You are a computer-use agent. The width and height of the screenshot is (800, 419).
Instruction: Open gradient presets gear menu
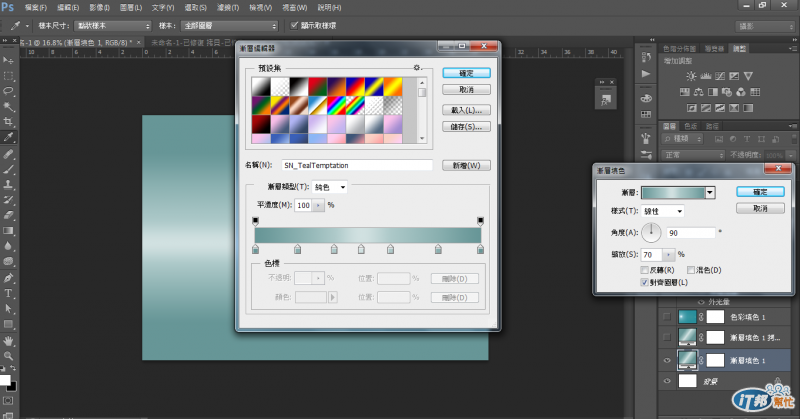[x=417, y=68]
